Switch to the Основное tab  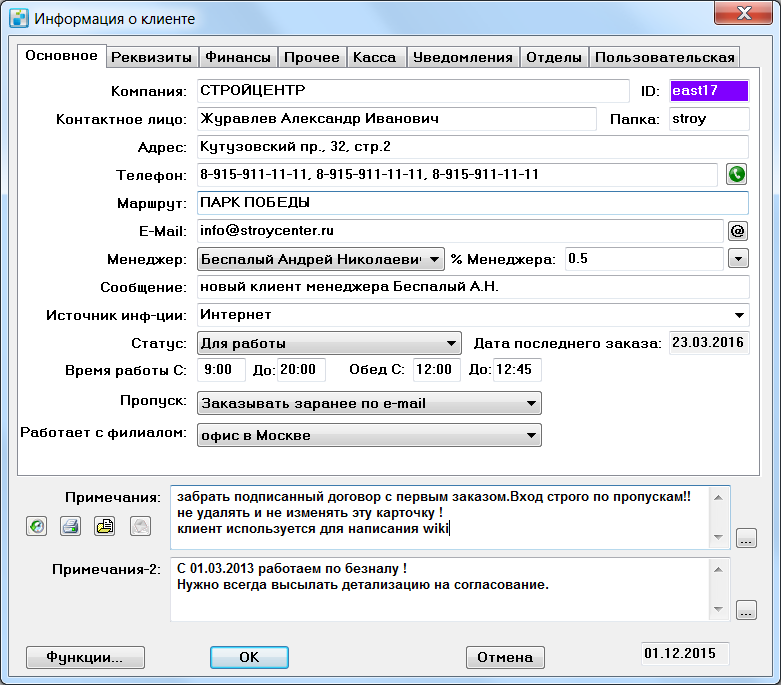pyautogui.click(x=62, y=56)
